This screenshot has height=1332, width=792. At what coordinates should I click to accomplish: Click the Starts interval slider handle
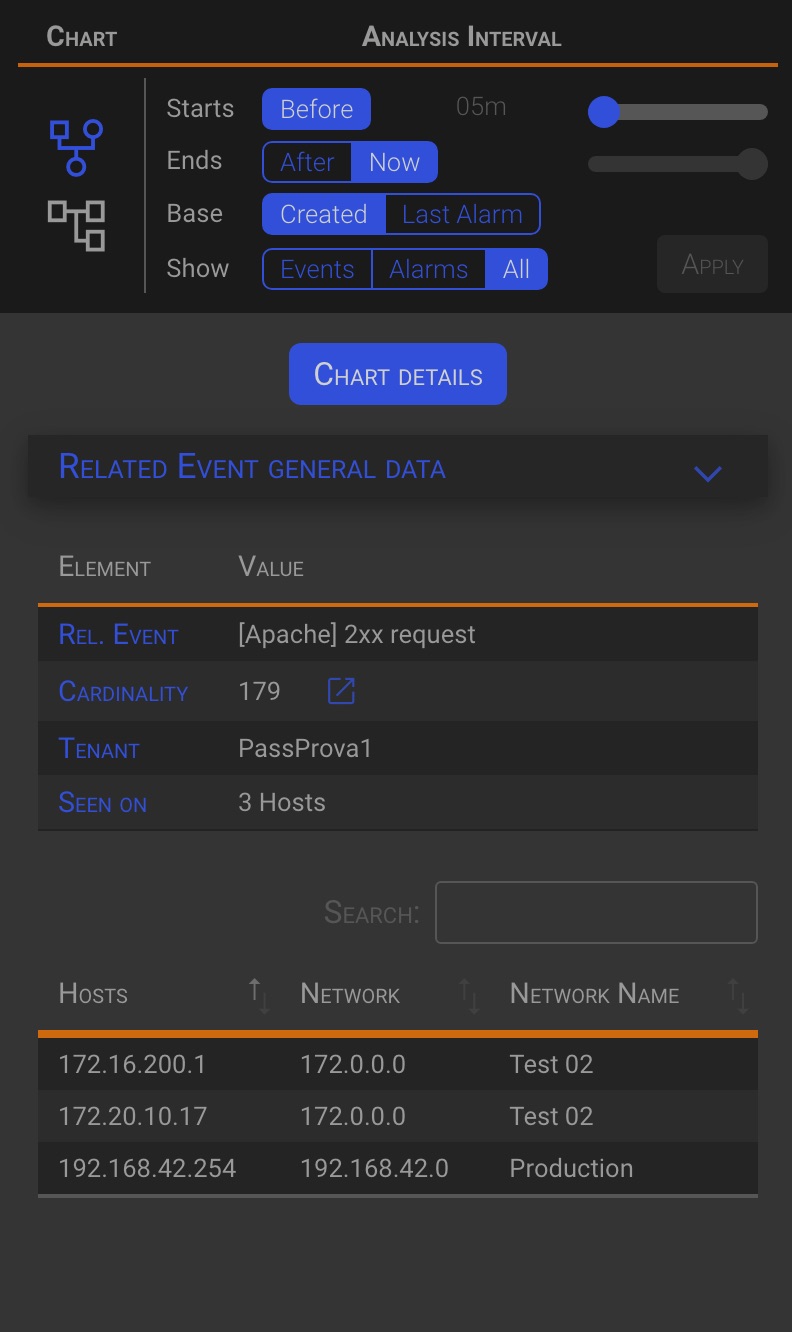(x=604, y=112)
